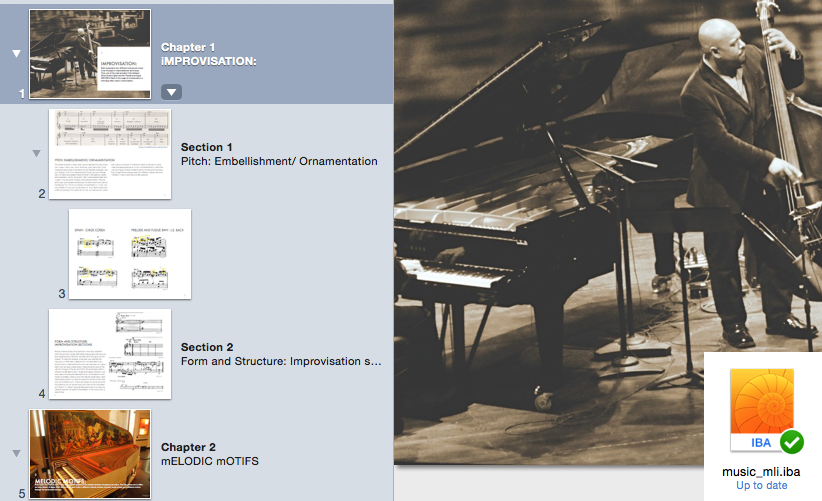Select IMPROVISATION: chapter subtitle

[x=209, y=61]
